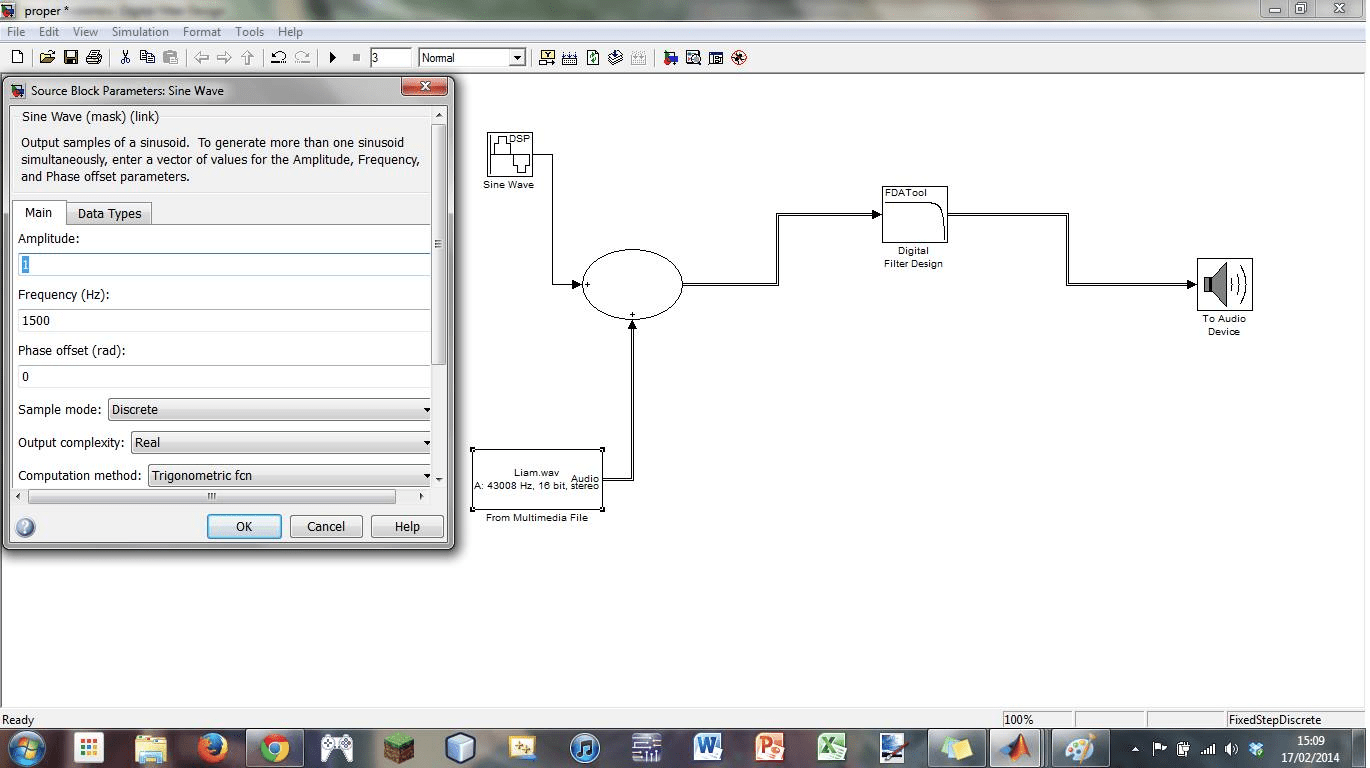Select the Main tab in dialog
1370x768 pixels.
(39, 212)
